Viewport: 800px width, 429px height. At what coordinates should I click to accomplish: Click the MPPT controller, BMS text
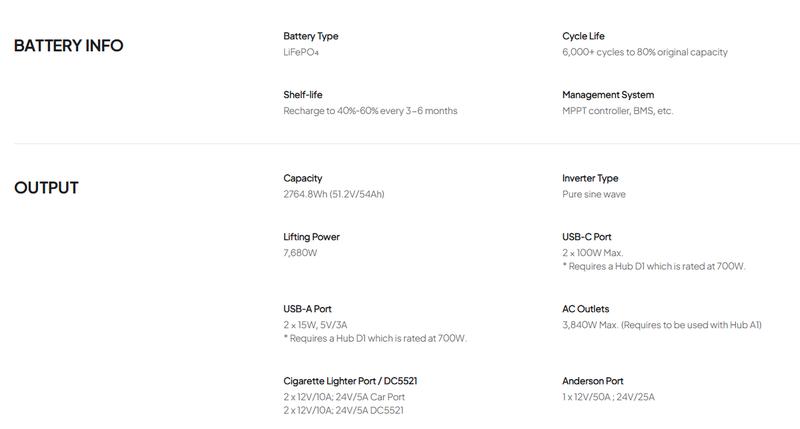click(x=618, y=111)
